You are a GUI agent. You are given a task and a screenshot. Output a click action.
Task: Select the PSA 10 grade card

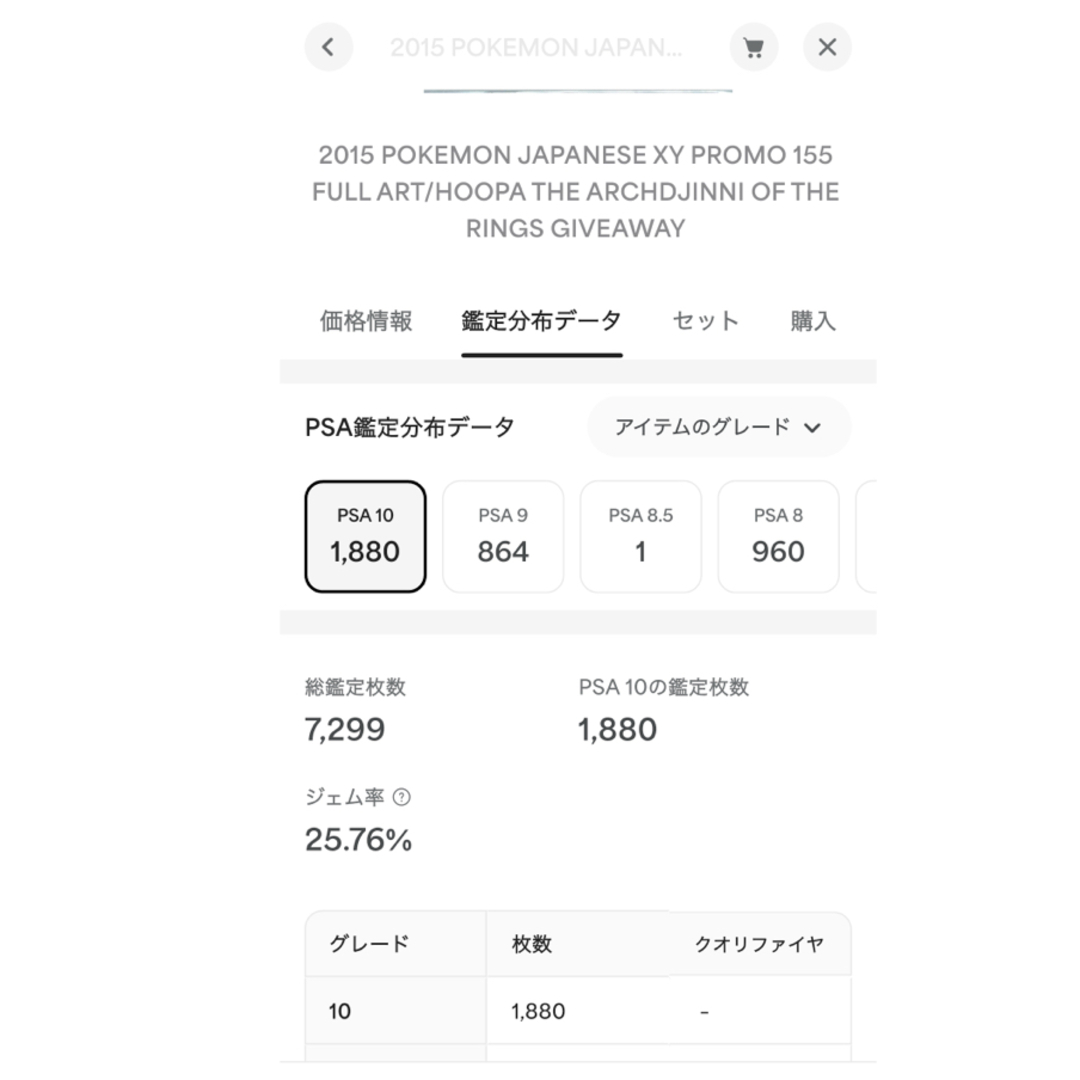[366, 536]
